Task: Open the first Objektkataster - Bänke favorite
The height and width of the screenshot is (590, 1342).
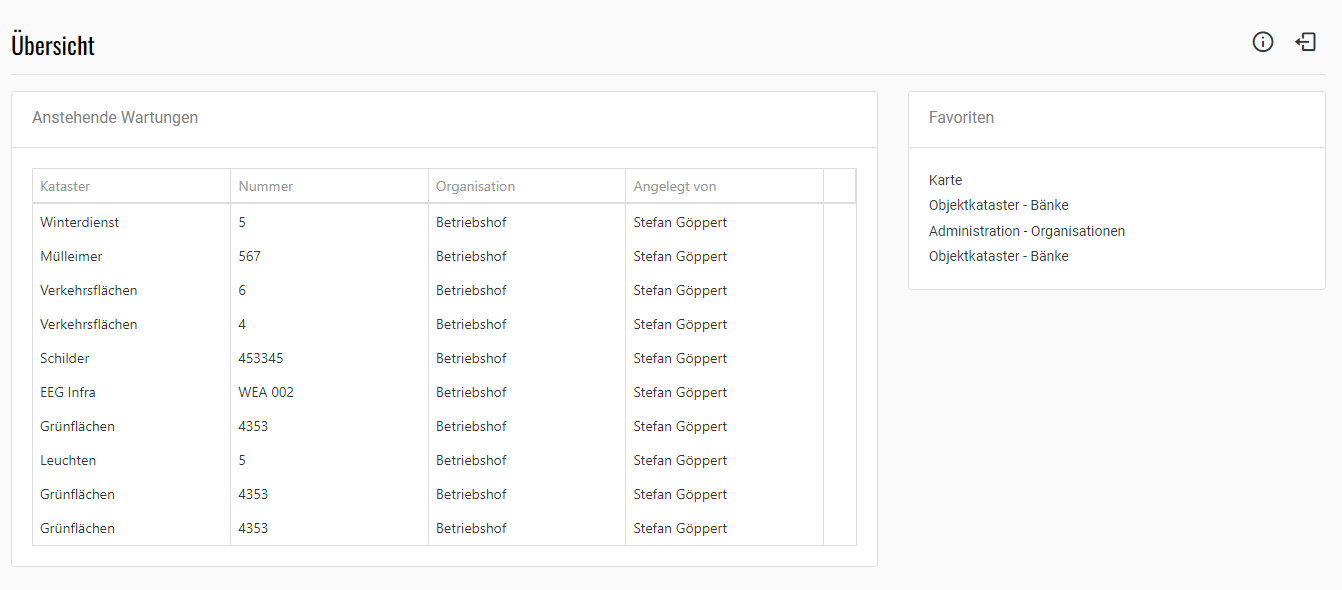Action: pos(998,205)
